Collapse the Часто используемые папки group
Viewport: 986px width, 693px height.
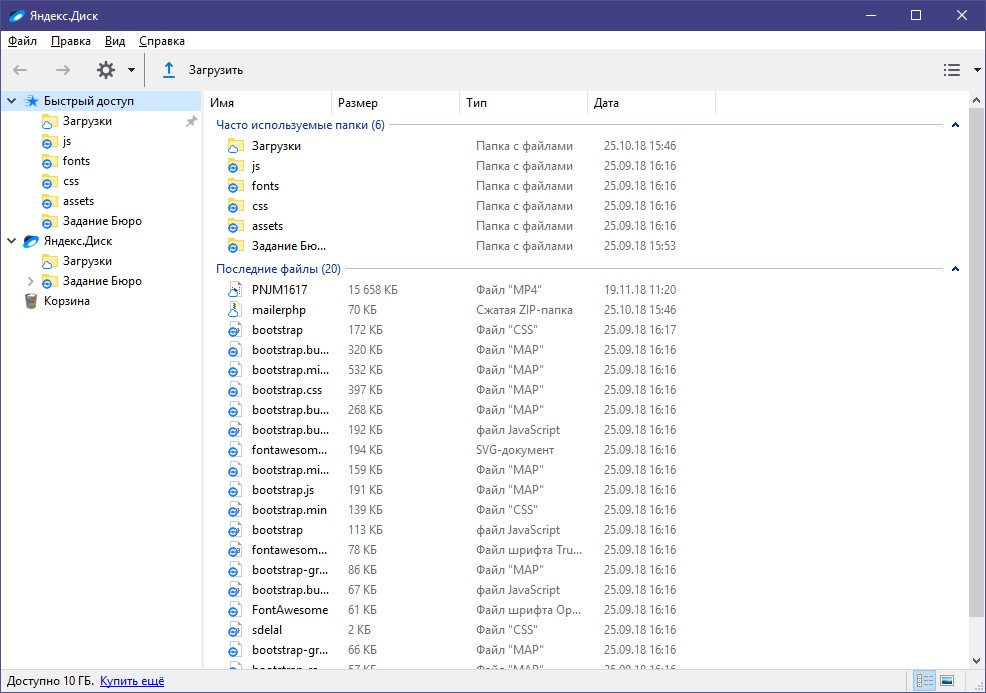(x=955, y=125)
